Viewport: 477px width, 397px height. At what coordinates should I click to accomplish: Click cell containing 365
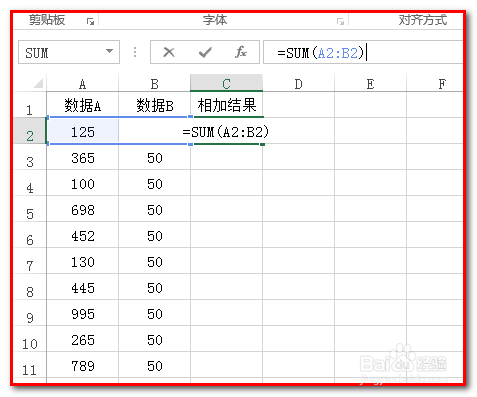pos(82,157)
